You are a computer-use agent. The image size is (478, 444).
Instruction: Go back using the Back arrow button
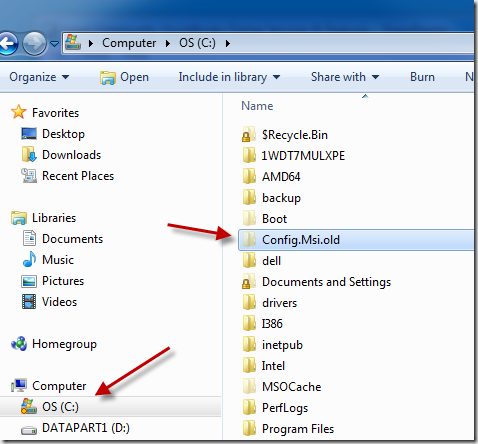pyautogui.click(x=7, y=43)
